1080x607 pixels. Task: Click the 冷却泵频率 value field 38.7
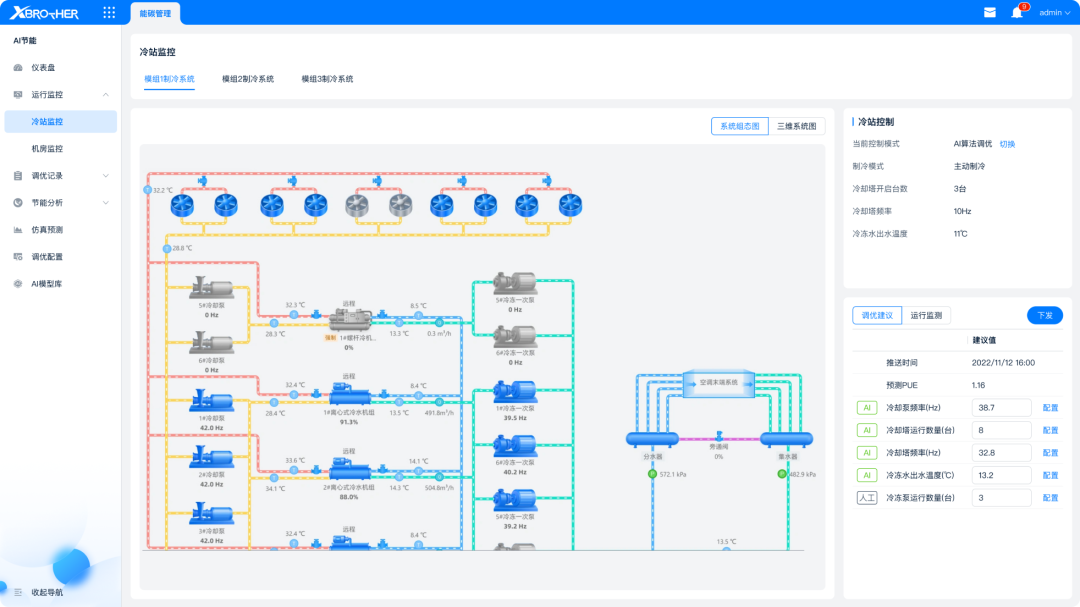coord(1001,408)
